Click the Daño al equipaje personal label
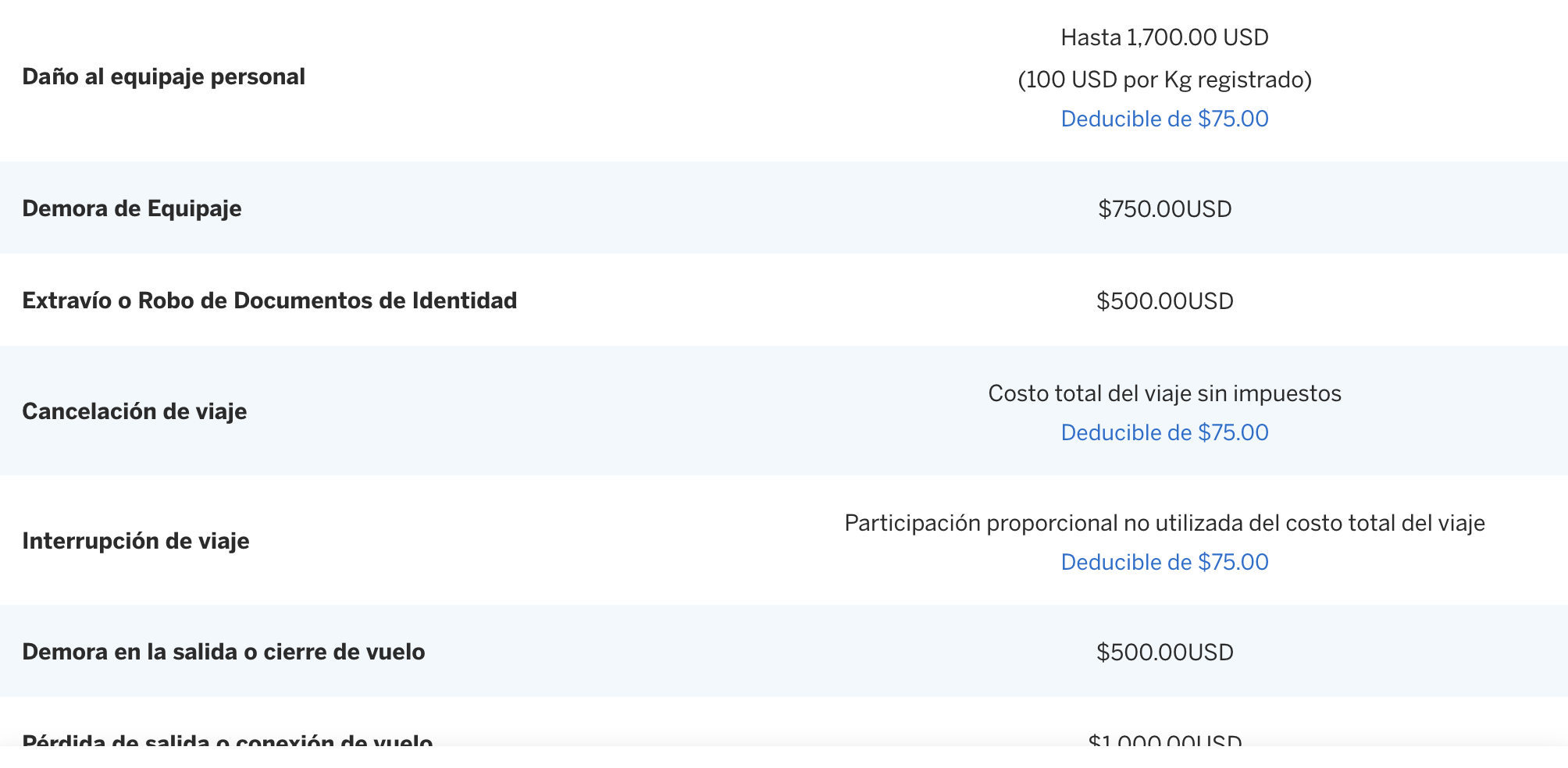 [163, 76]
